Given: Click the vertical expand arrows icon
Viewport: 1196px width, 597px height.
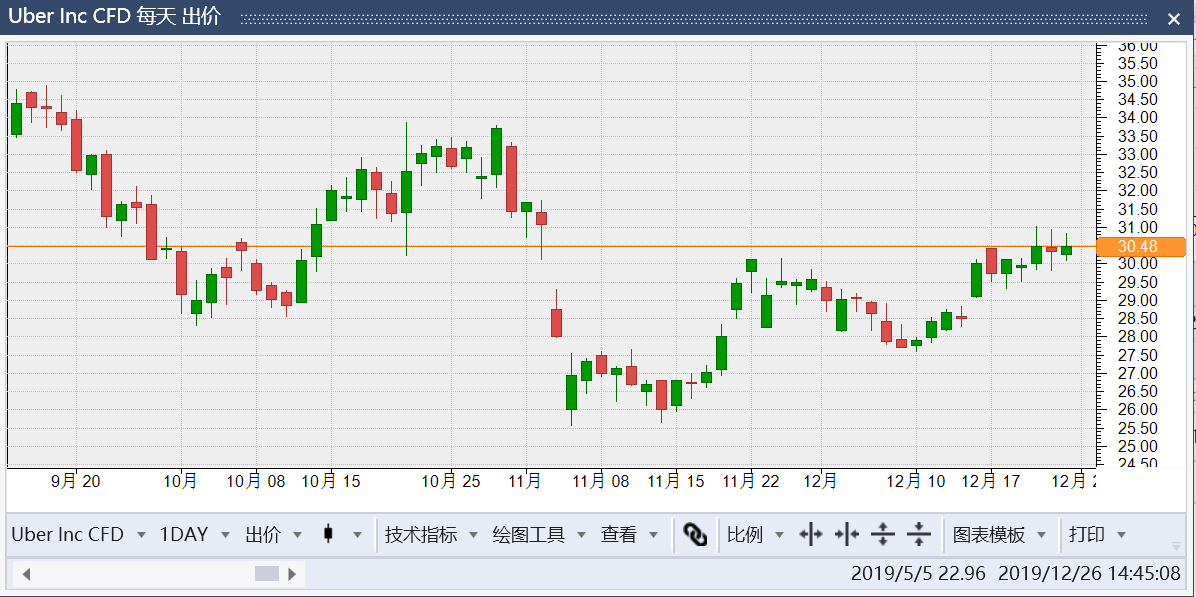Looking at the screenshot, I should 883,535.
